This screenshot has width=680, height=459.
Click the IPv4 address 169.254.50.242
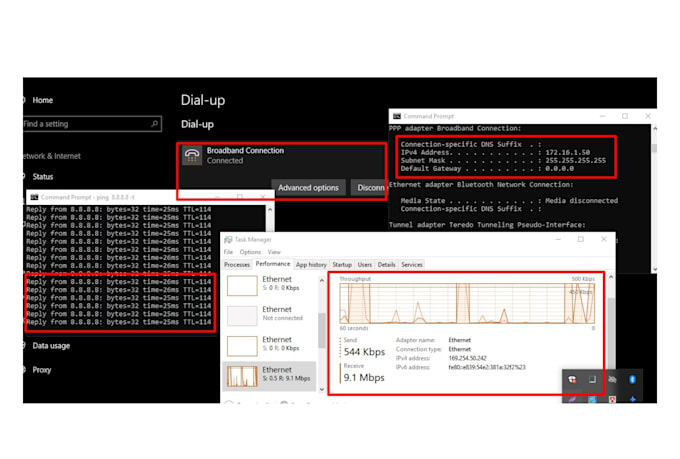pos(468,358)
